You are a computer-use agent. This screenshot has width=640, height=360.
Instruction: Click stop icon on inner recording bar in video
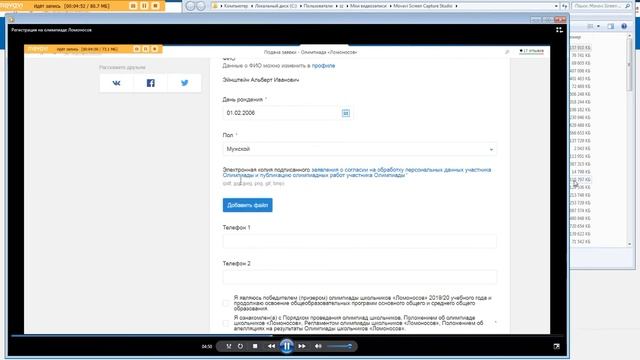[x=155, y=49]
